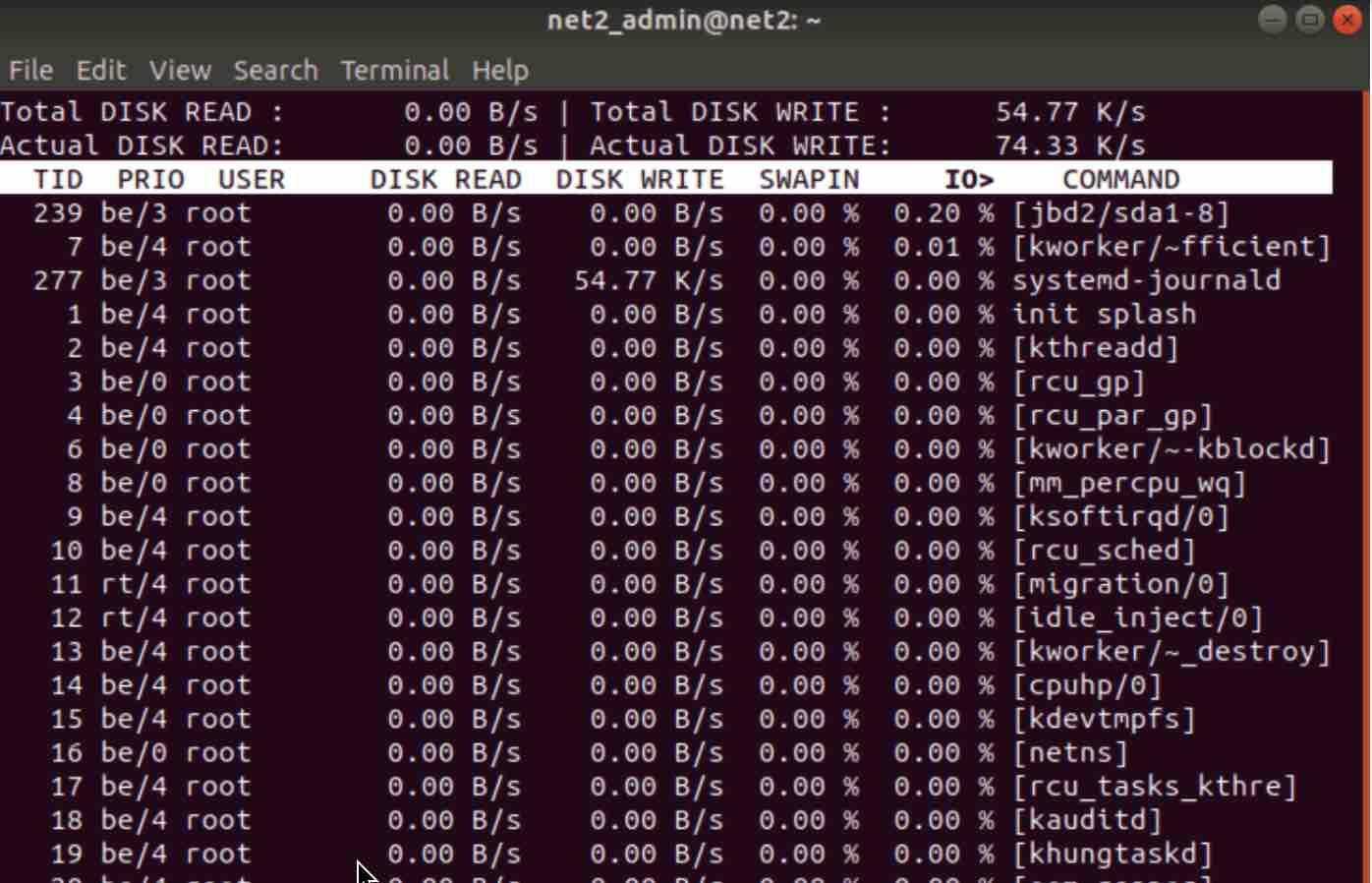1372x883 pixels.
Task: Open the View menu
Action: (180, 71)
